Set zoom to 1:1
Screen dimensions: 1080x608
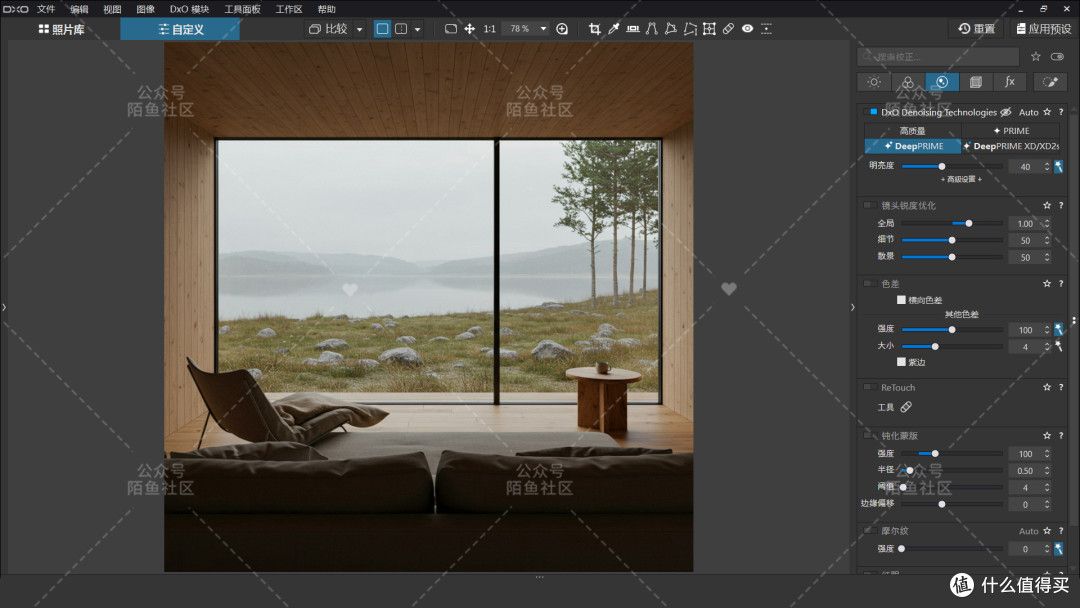pyautogui.click(x=489, y=29)
